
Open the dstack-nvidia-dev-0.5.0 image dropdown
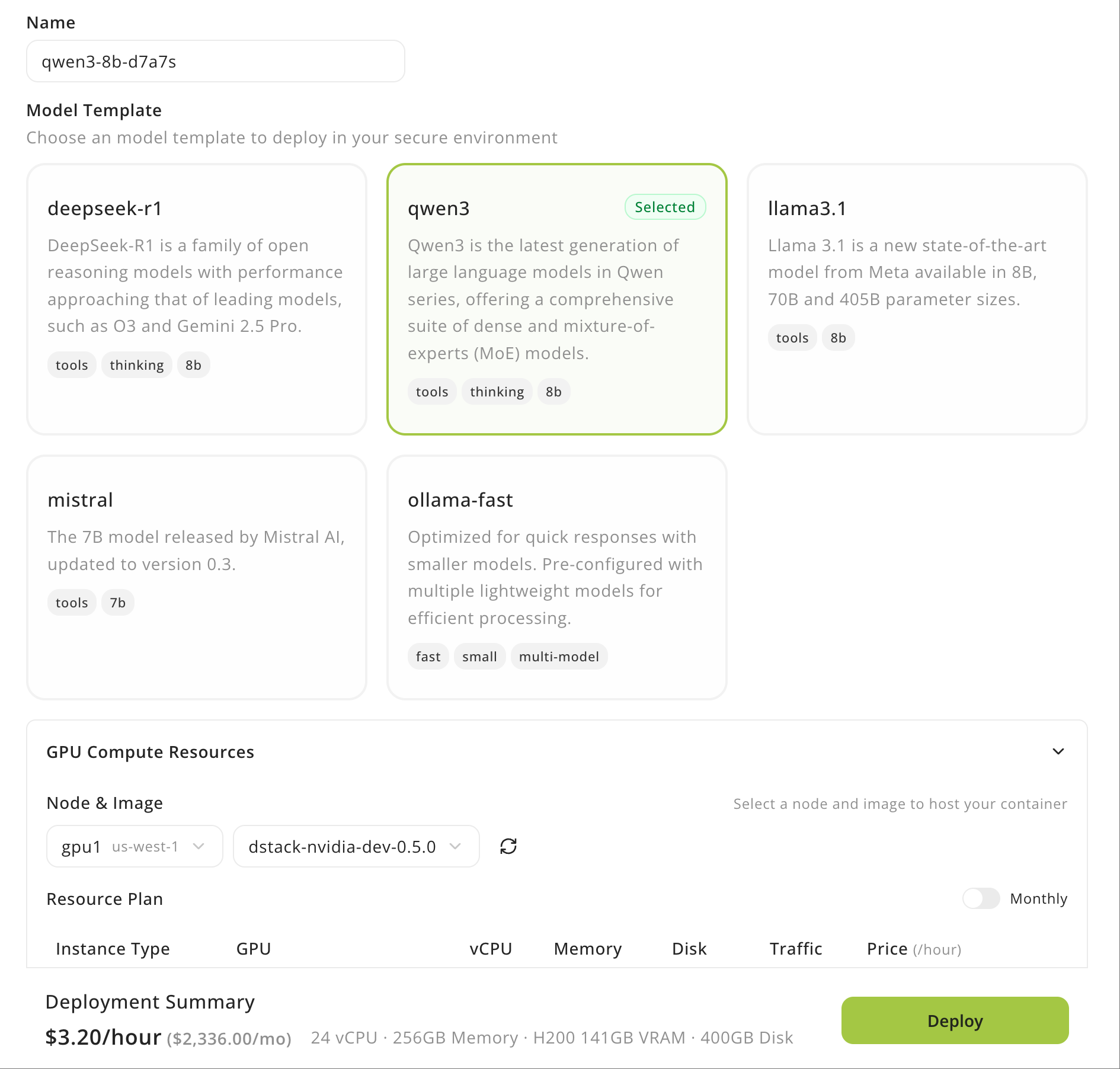click(x=356, y=846)
